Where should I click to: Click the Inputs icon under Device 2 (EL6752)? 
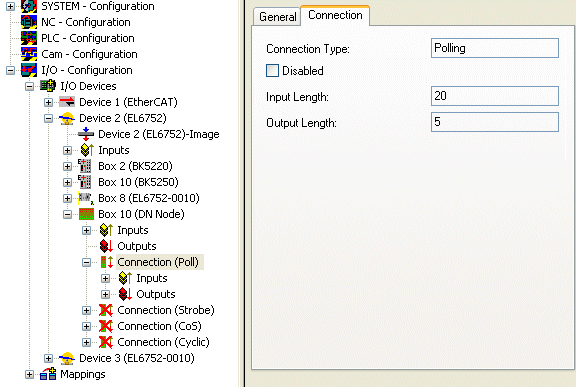pos(87,150)
